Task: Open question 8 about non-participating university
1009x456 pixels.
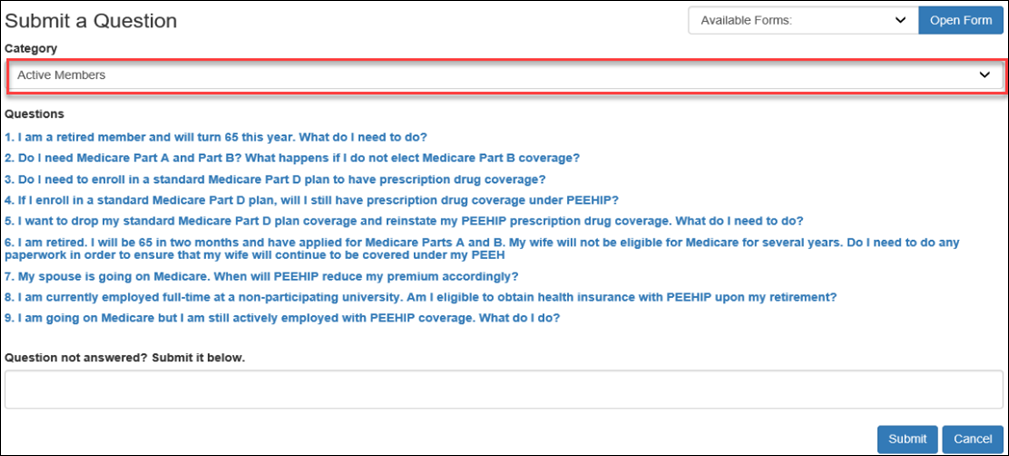Action: [420, 297]
